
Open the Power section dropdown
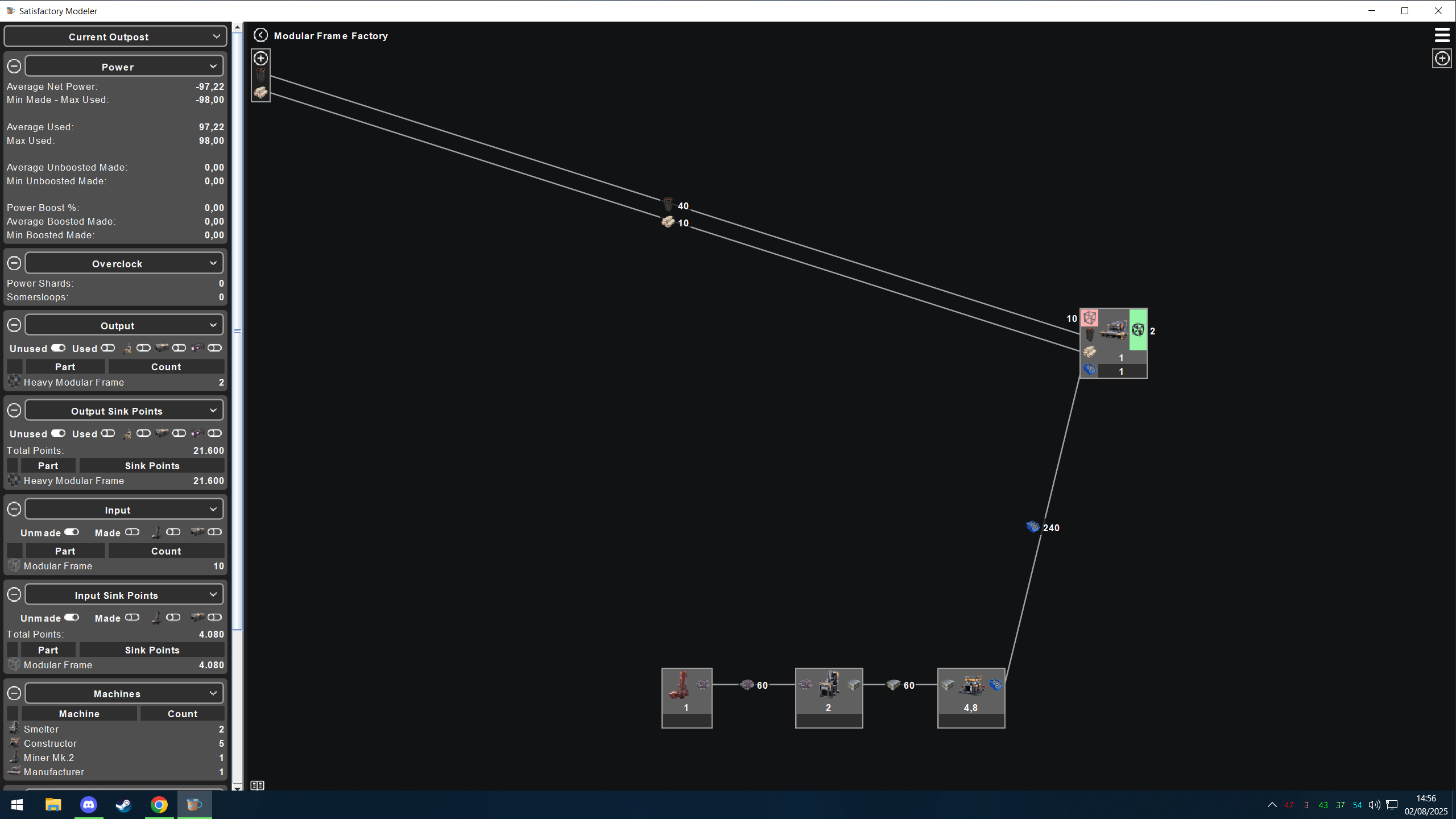coord(124,67)
